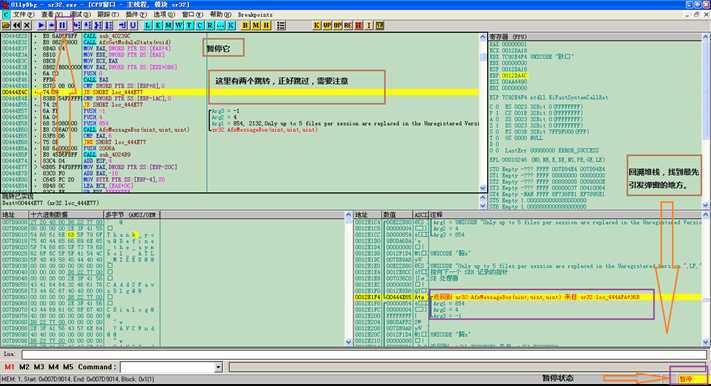Screen dimensions: 711x386
Task: Click the M3 command bar macro
Action: tap(39, 366)
